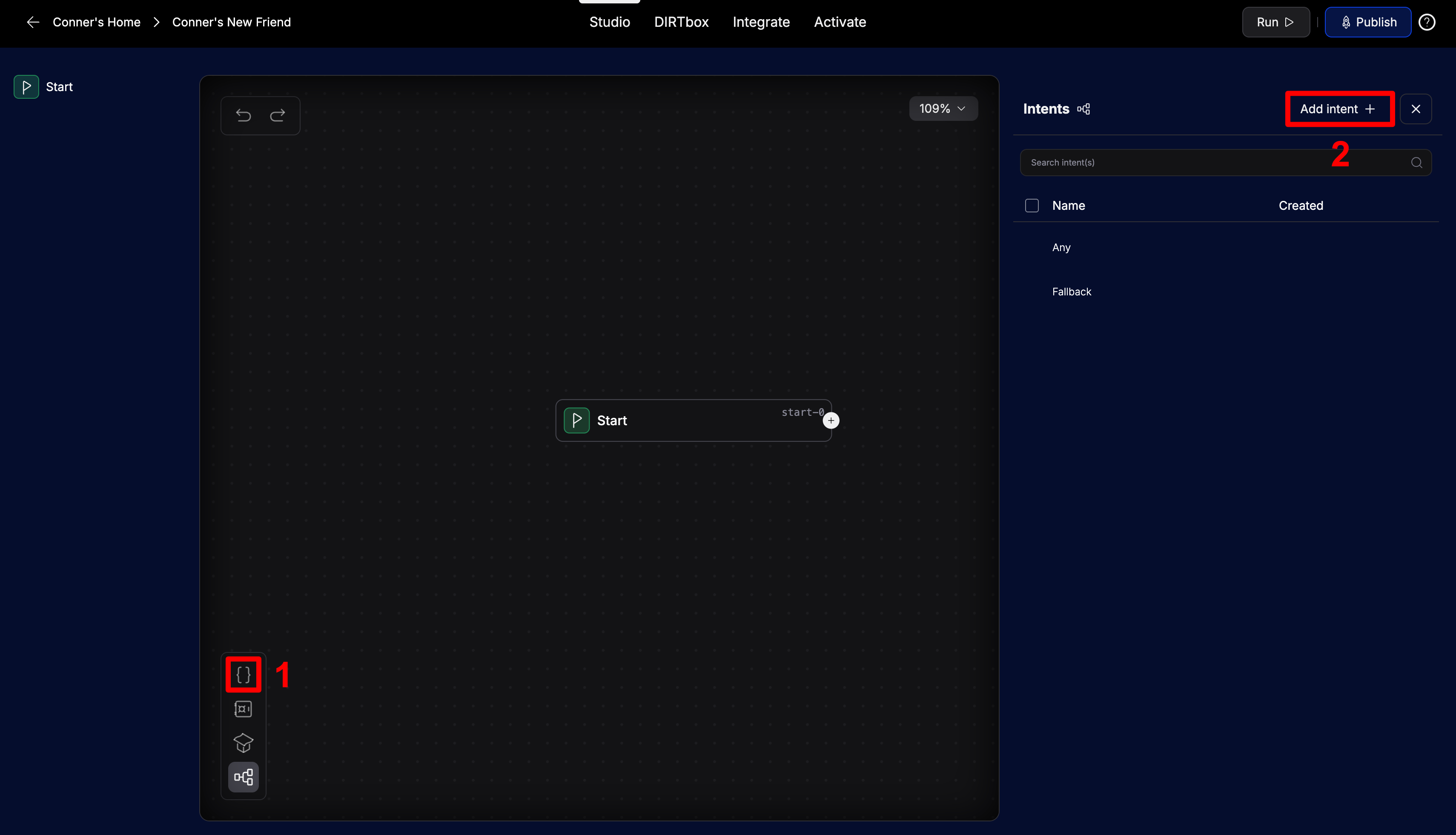Screen dimensions: 1456x835
Task: Click the search magnifier icon
Action: click(1416, 163)
